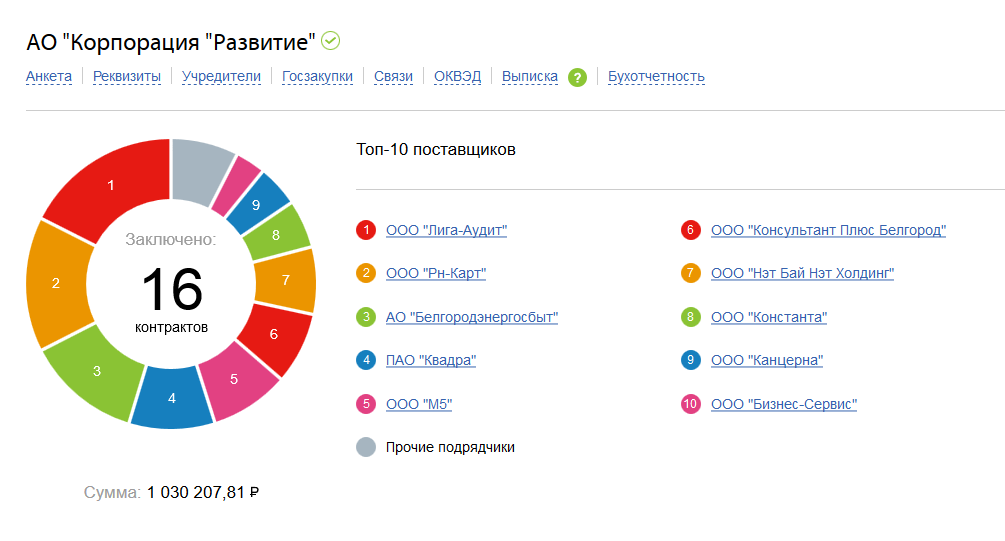1005x541 pixels.
Task: Open supplier ООО "Рн-Карт"
Action: click(x=436, y=273)
